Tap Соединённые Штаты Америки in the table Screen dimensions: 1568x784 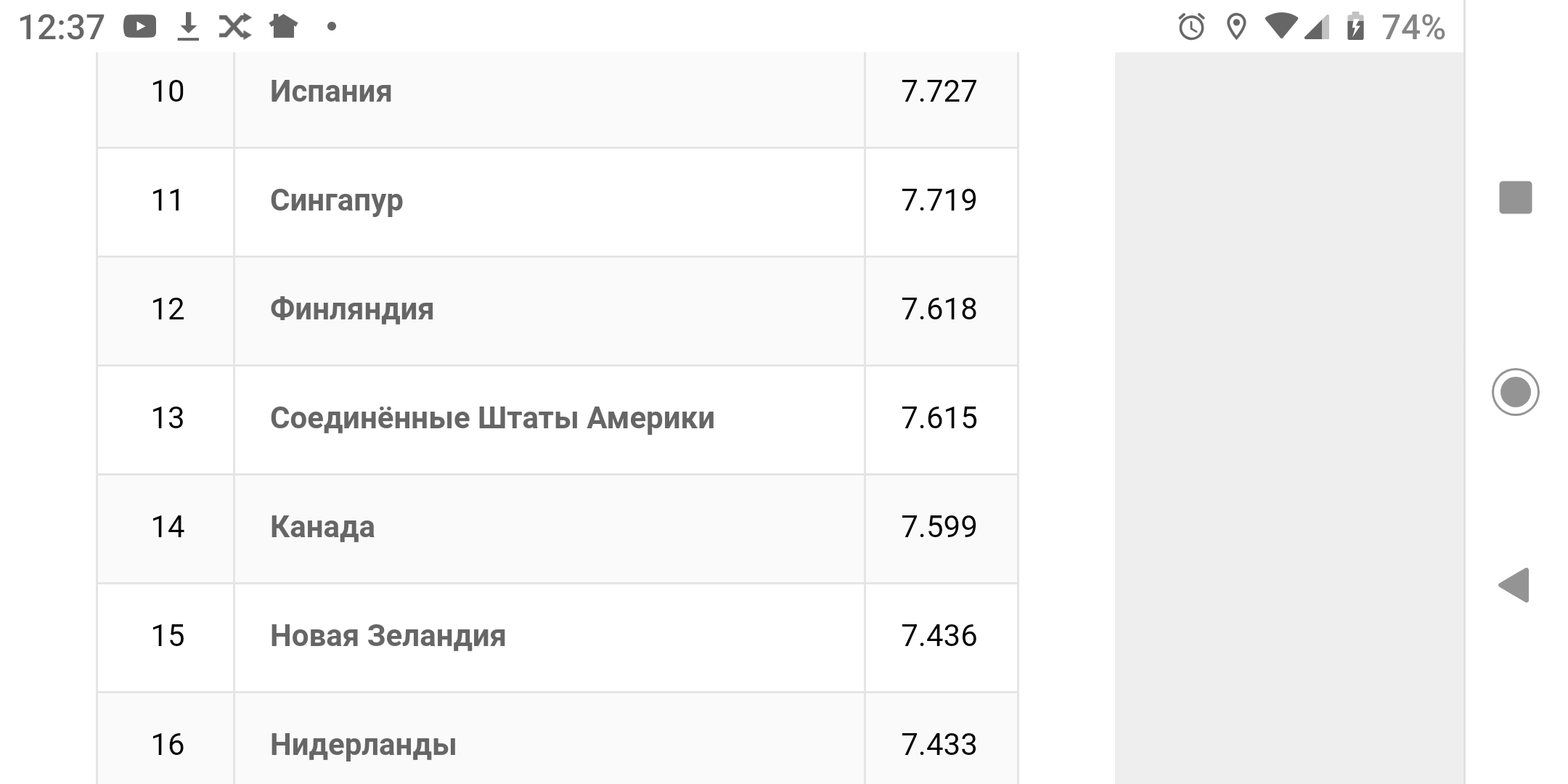(x=492, y=418)
